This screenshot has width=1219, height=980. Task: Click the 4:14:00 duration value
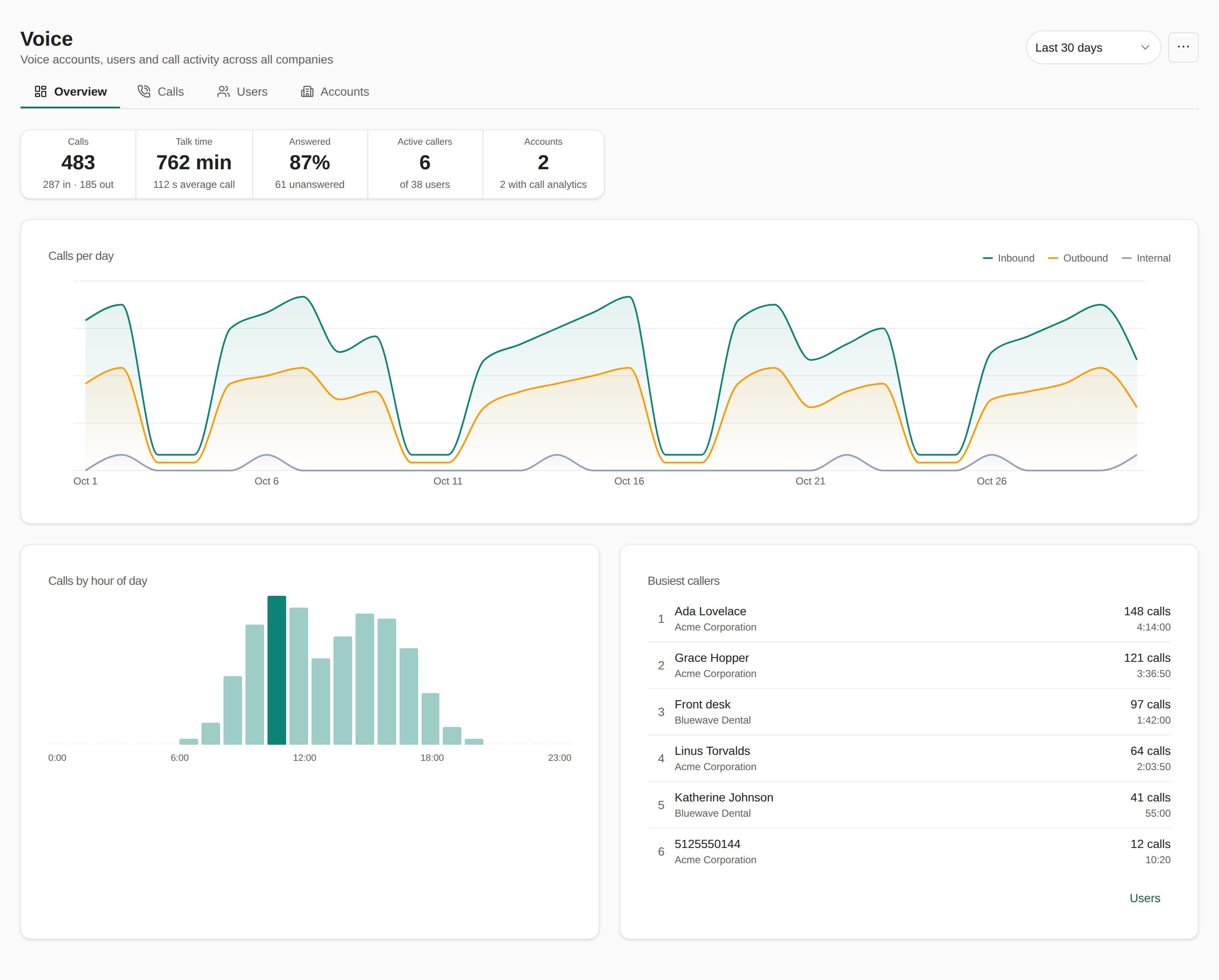coord(1153,627)
